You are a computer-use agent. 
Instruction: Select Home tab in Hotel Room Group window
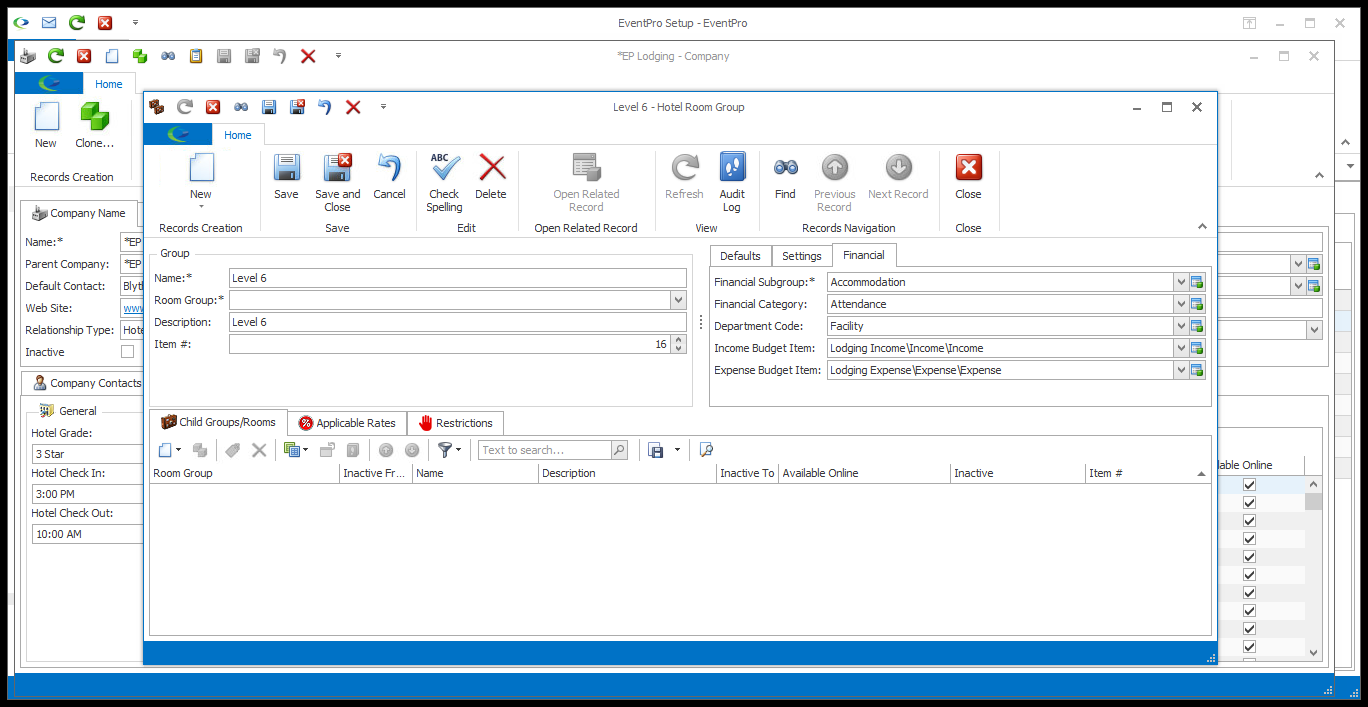coord(238,135)
